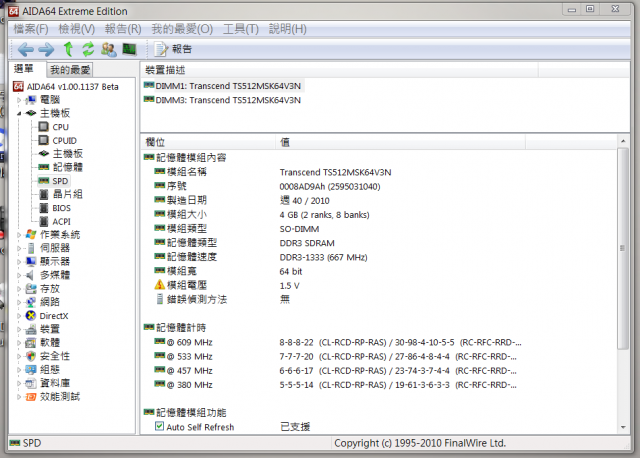Click the 裝置 devices icon
Viewport: 640px width, 458px height.
pyautogui.click(x=31, y=329)
